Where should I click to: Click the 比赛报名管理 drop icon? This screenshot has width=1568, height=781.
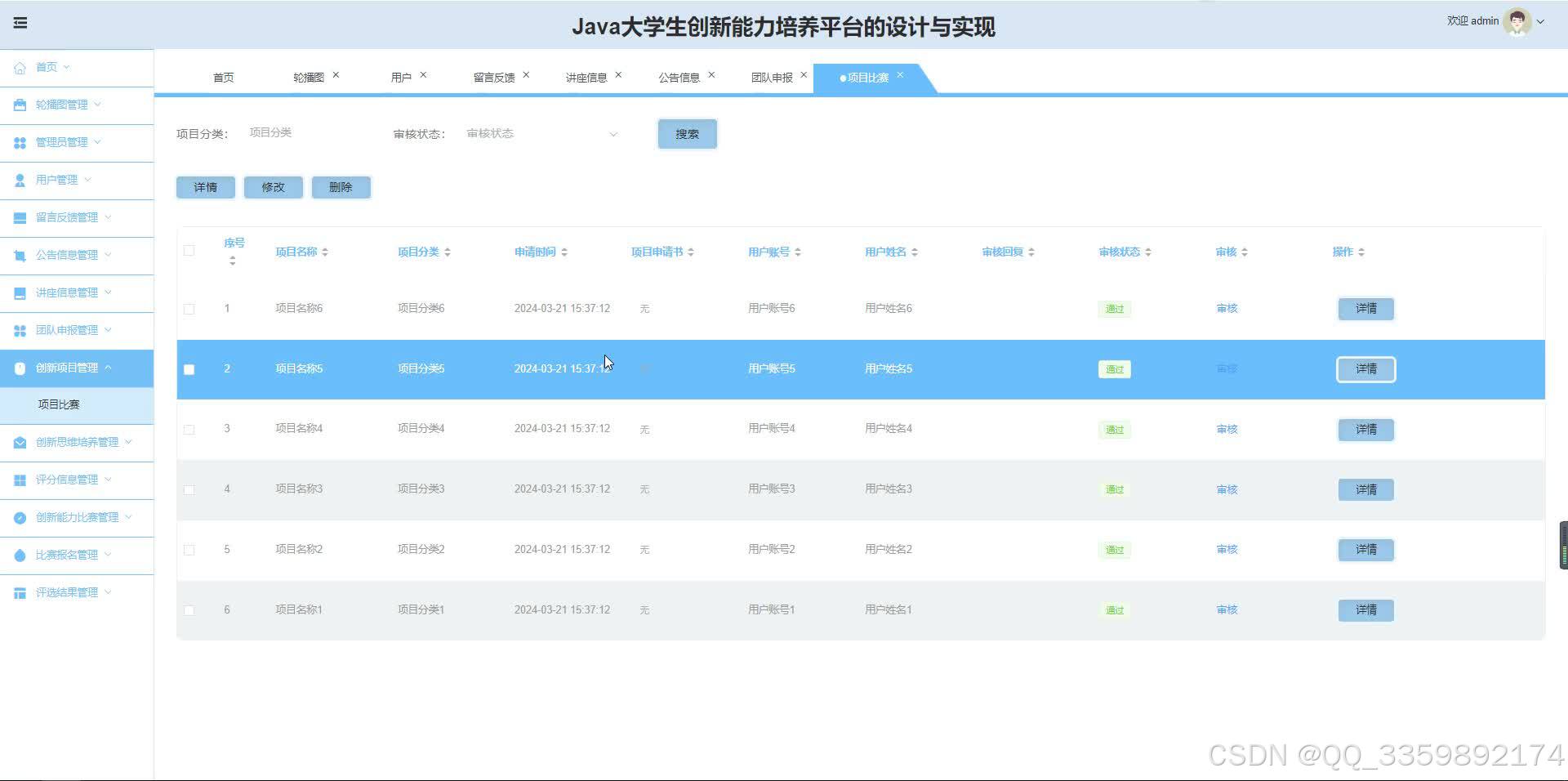tap(20, 556)
